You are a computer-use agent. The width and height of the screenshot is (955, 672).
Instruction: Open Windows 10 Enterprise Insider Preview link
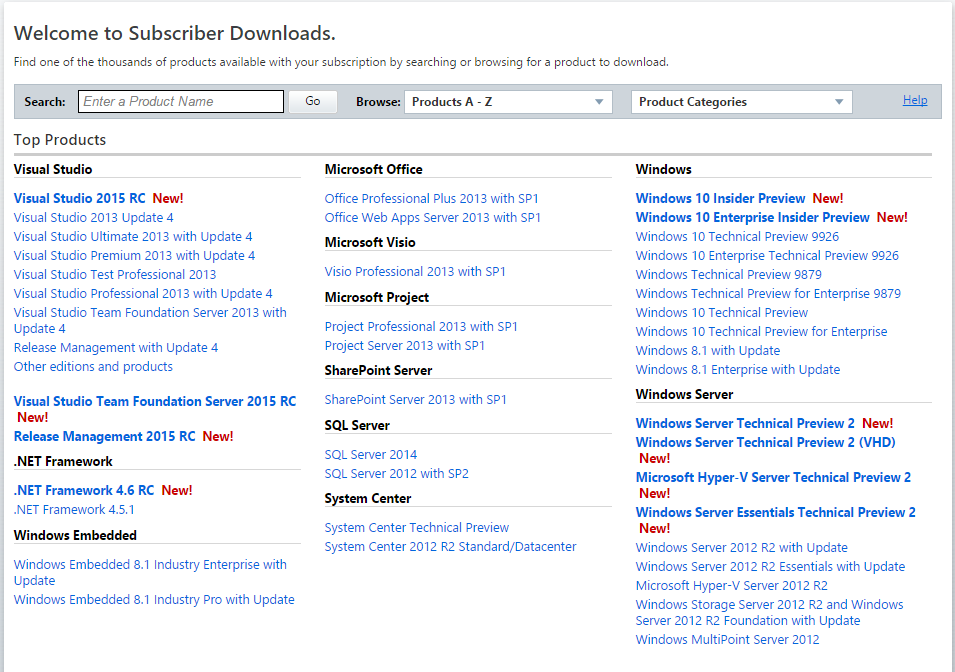753,218
